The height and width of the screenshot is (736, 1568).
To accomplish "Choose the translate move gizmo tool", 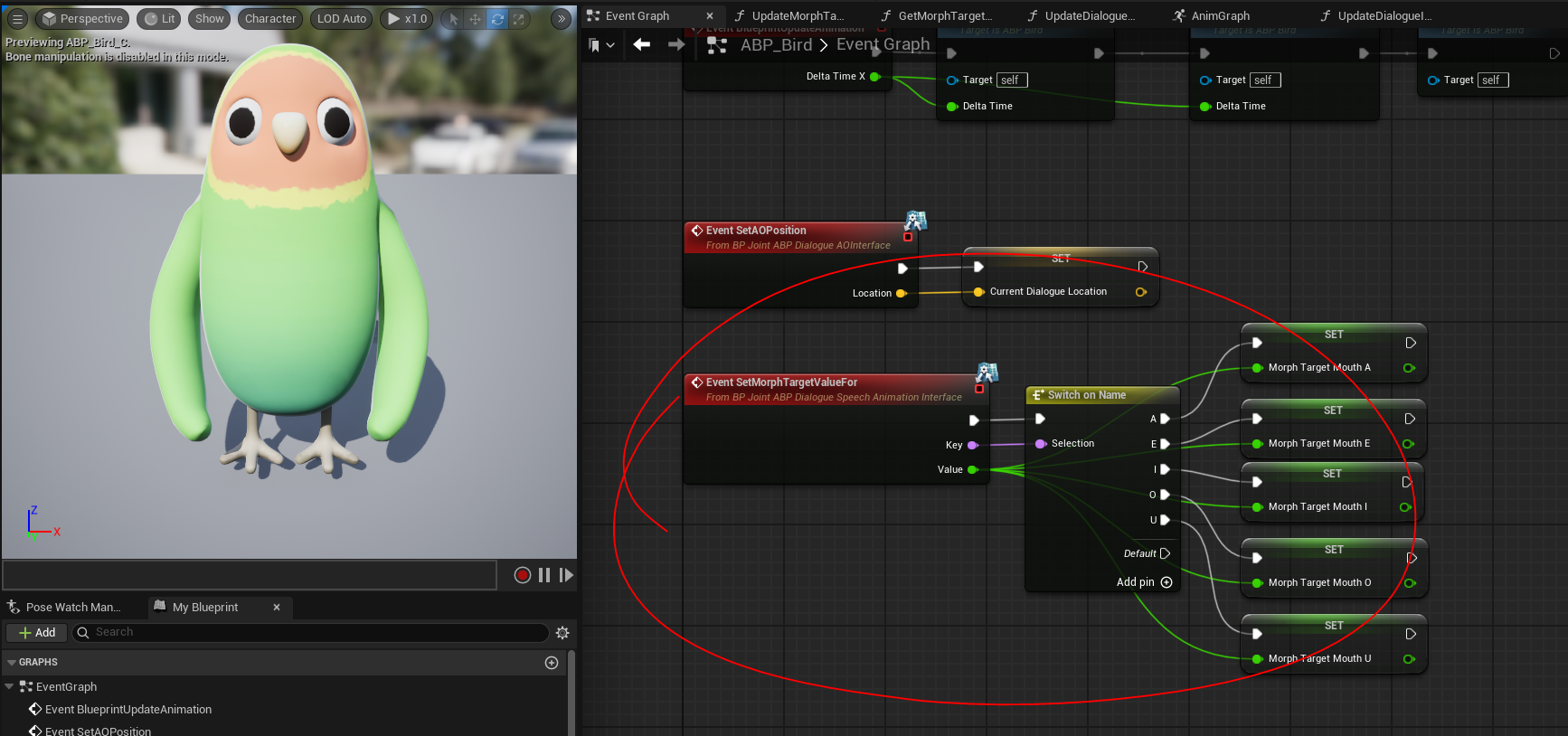I will tap(475, 19).
